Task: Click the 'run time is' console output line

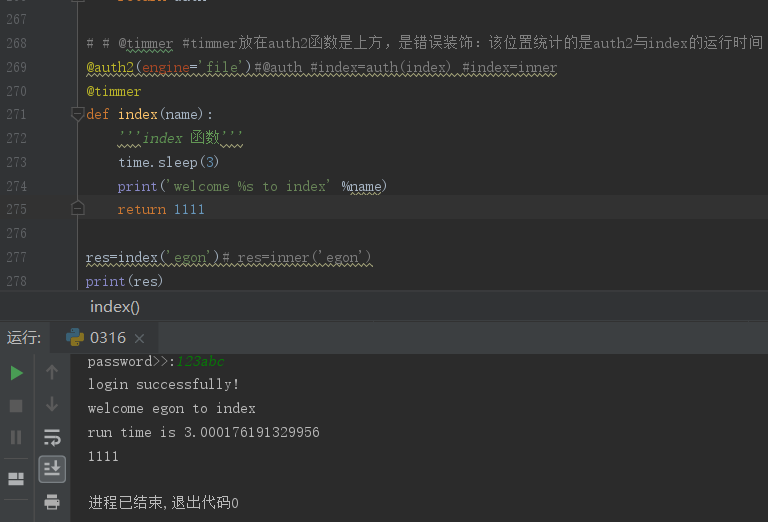Action: [203, 433]
